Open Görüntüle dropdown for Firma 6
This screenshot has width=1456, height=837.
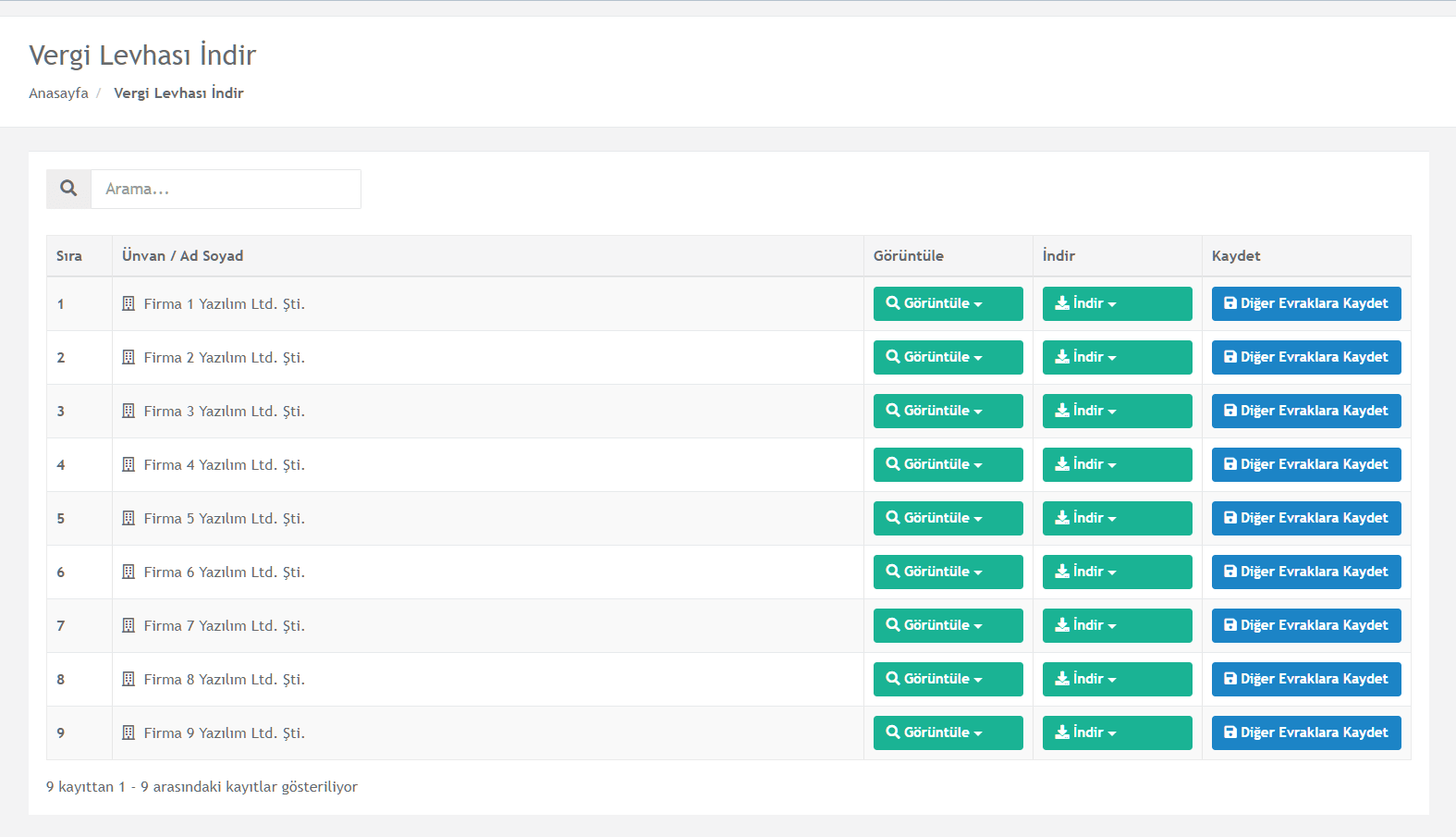948,572
